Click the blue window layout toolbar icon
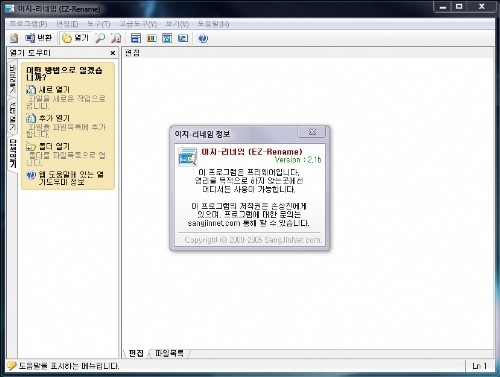Screen dimensions: 500x377 136,38
